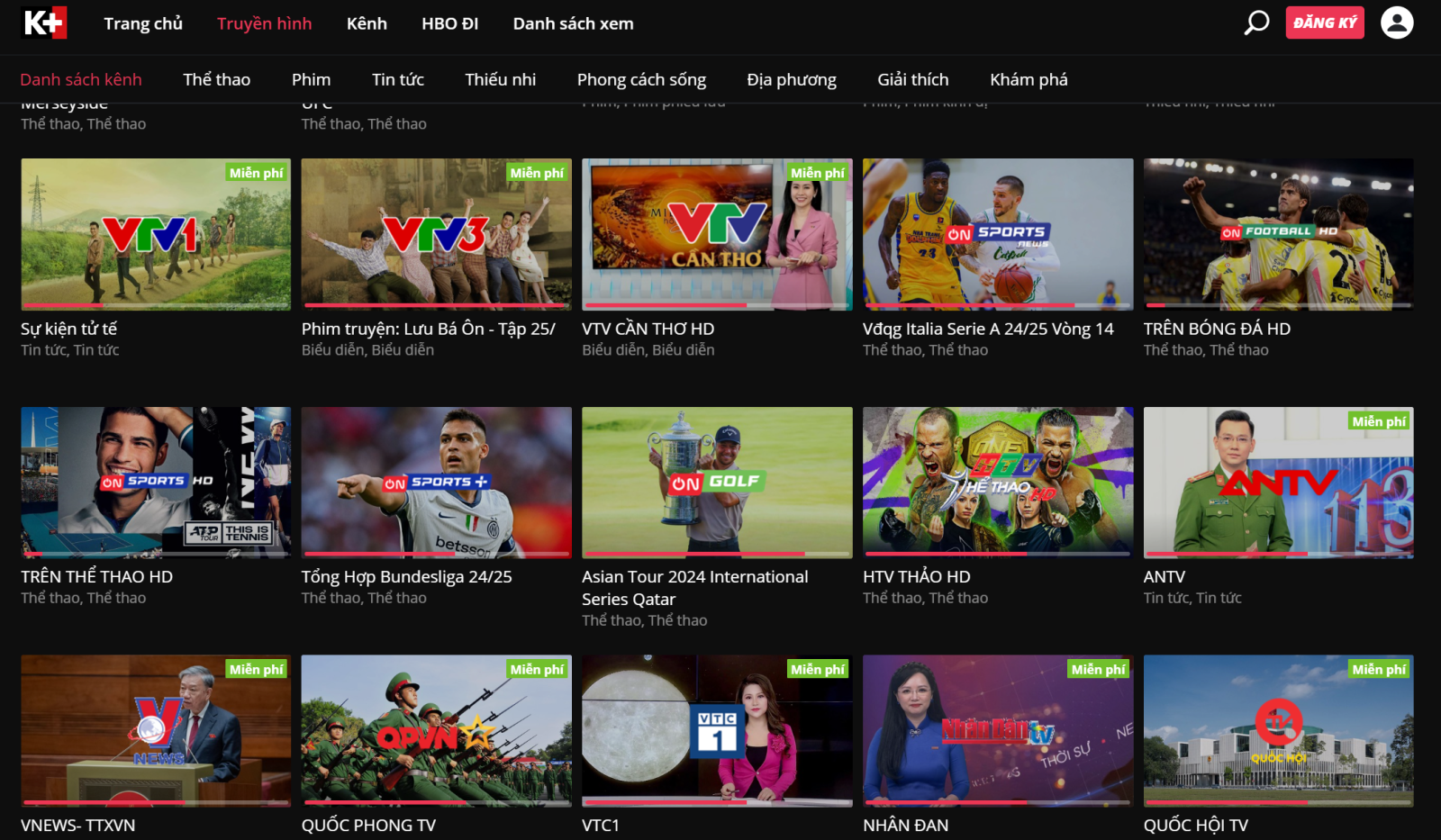Open the Khám phá category

[1028, 79]
